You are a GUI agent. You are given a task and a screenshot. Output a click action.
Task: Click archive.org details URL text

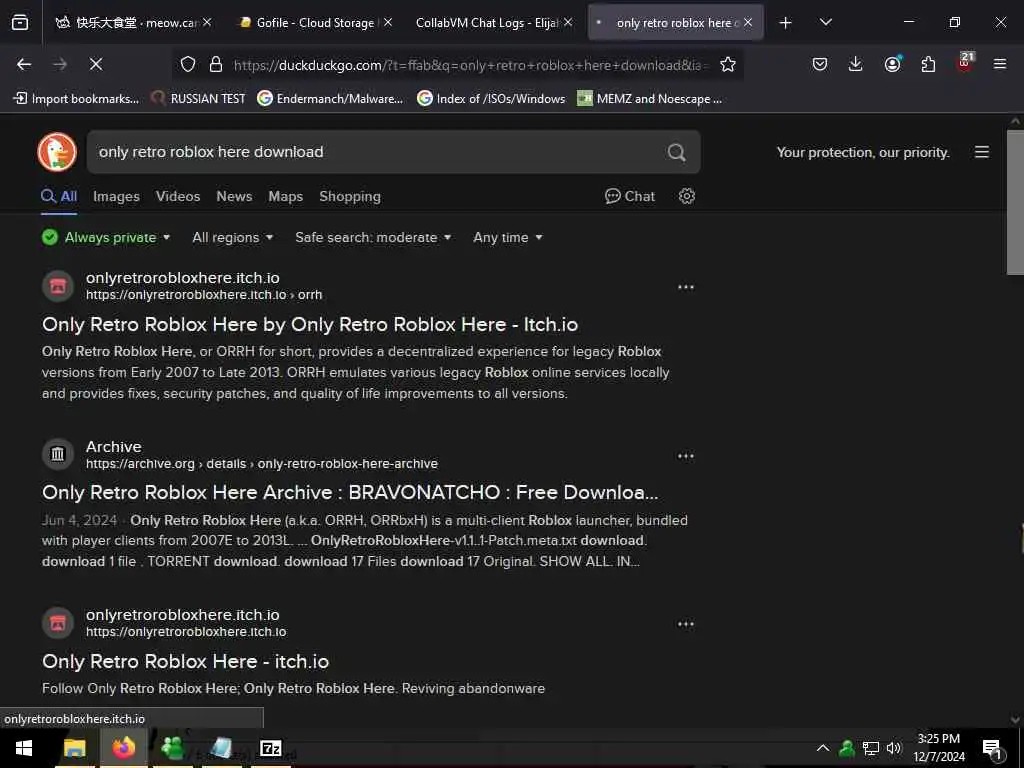tap(262, 464)
